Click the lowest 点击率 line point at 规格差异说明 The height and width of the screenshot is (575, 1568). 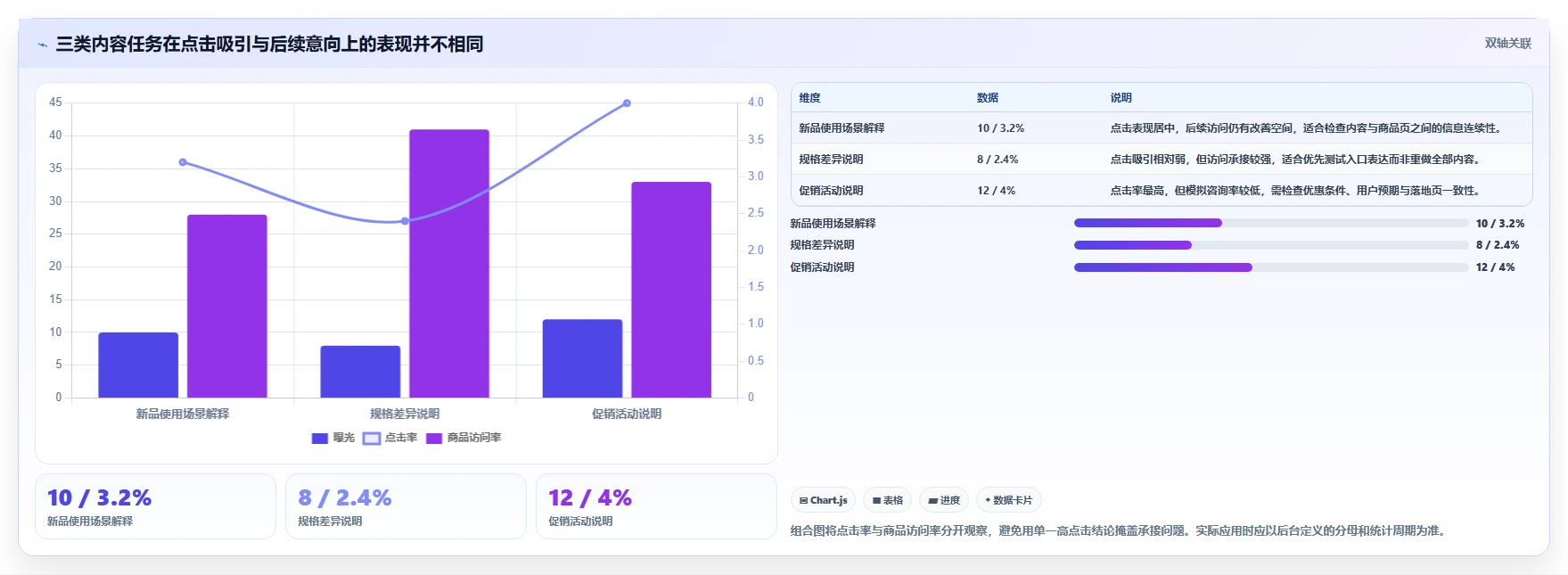(405, 221)
